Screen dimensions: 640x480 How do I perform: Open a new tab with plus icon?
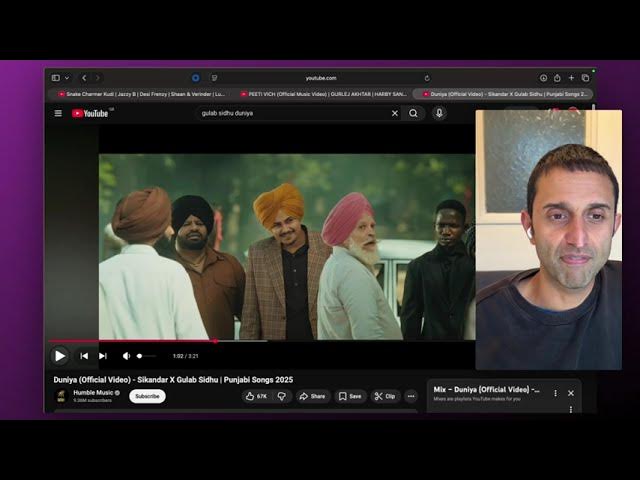[x=571, y=78]
